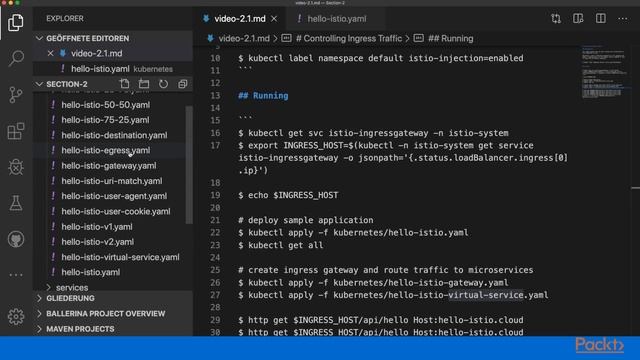Show additional views via the activity bar ellipsis
Screen dimensions: 640x360
tap(16, 275)
